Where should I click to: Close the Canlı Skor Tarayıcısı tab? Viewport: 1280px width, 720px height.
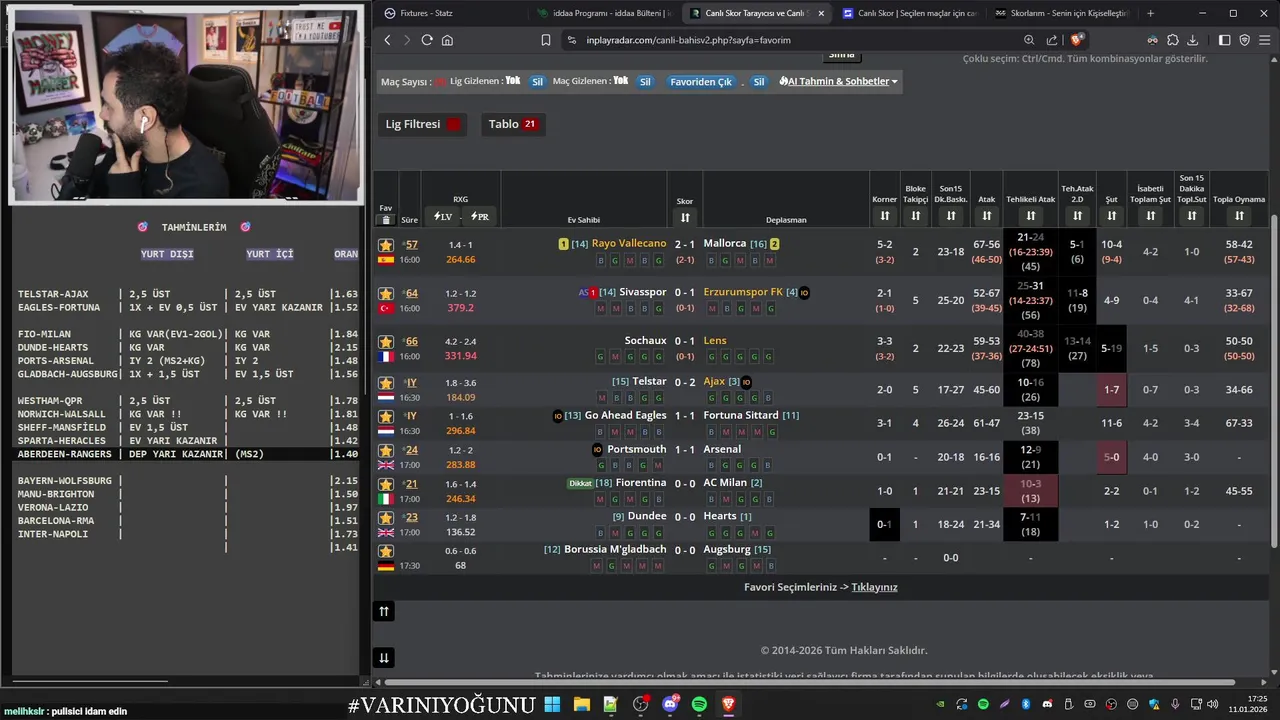821,13
